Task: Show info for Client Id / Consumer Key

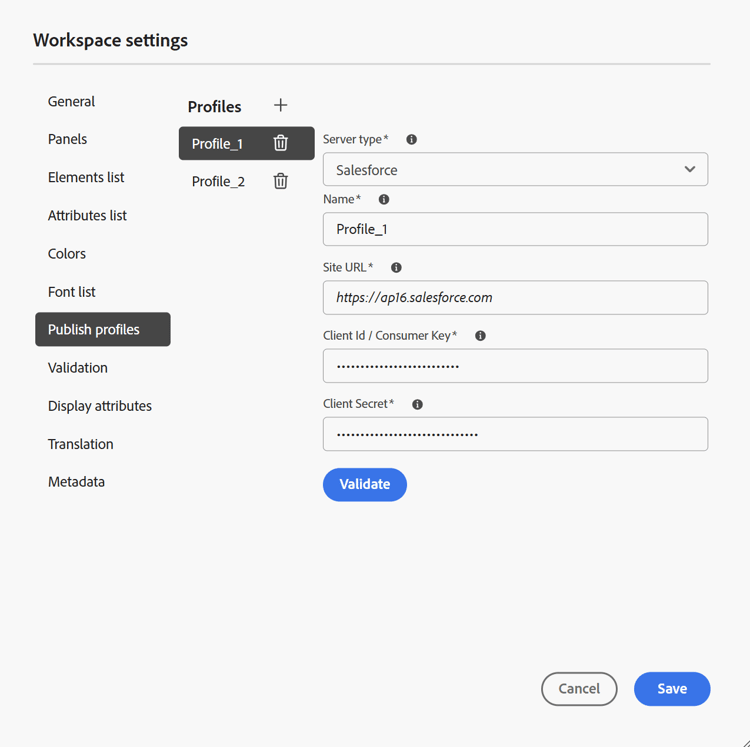Action: 480,336
